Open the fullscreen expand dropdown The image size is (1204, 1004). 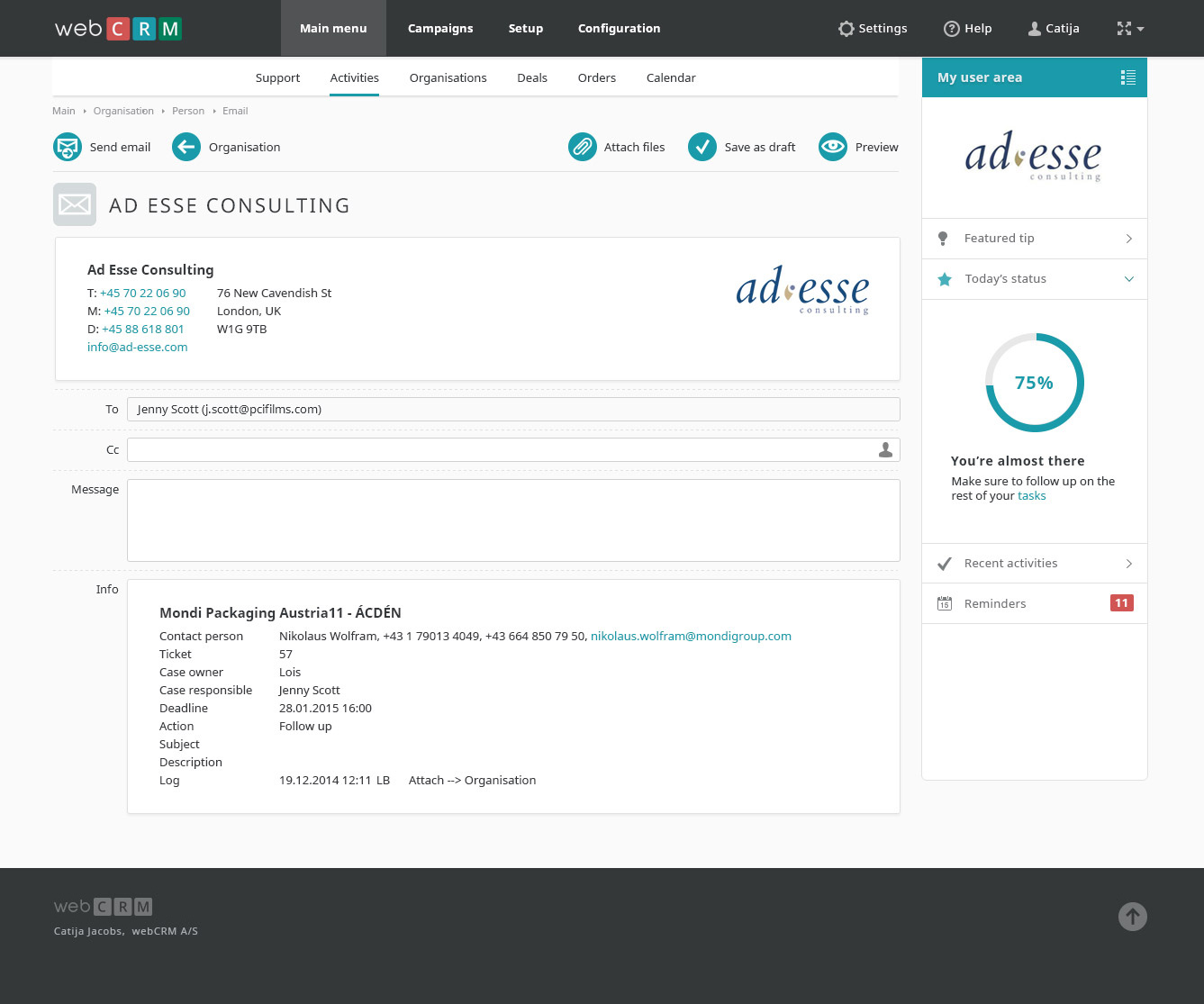1130,29
